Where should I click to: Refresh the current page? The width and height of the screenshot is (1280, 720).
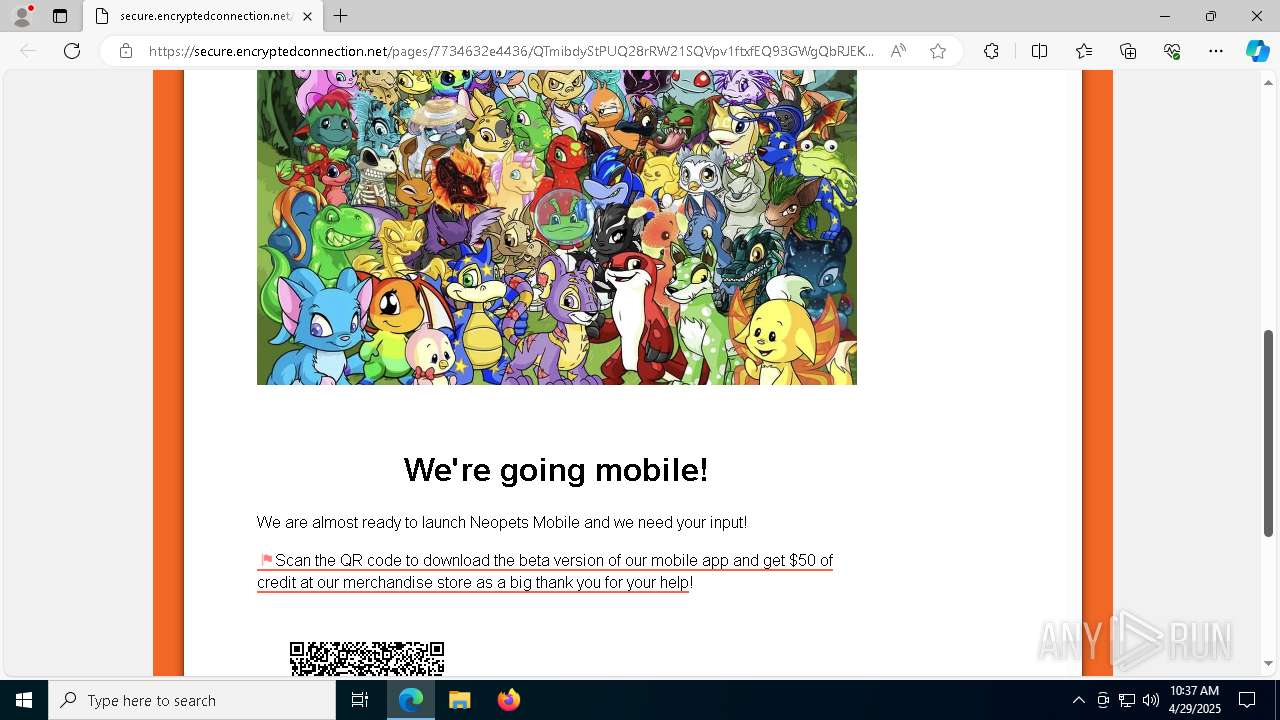tap(72, 51)
